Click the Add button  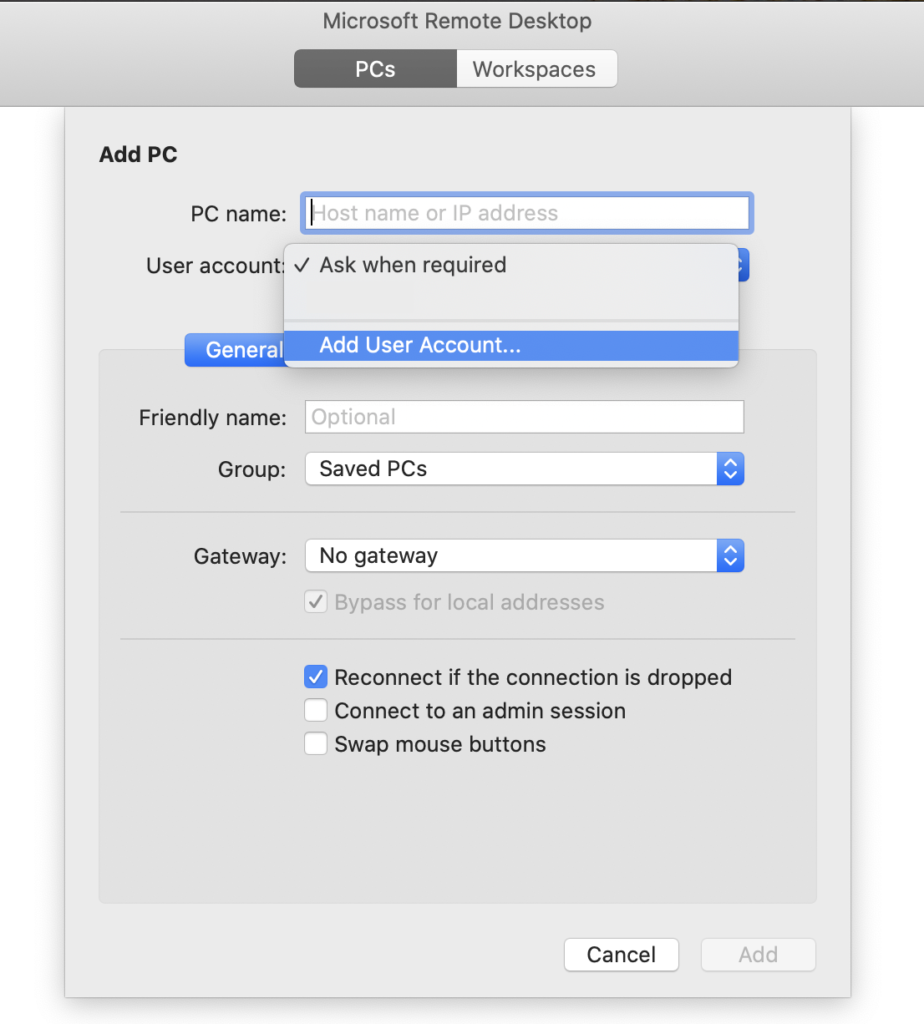coord(758,954)
